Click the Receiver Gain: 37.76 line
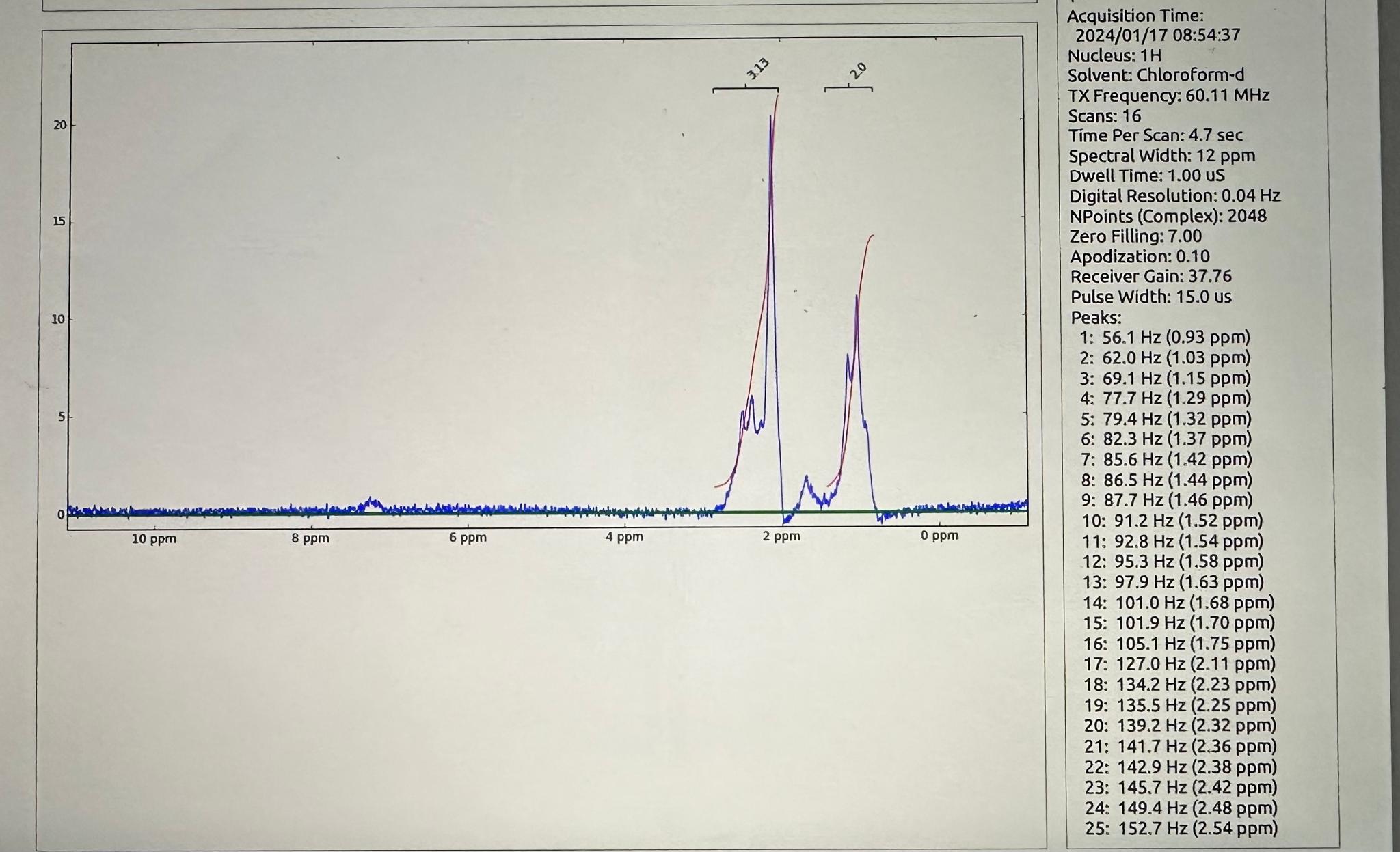The width and height of the screenshot is (1400, 852). [1150, 277]
